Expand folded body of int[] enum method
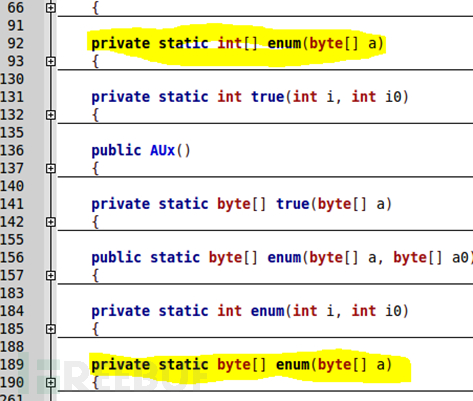Viewport: 473px width, 401px height. pos(51,61)
